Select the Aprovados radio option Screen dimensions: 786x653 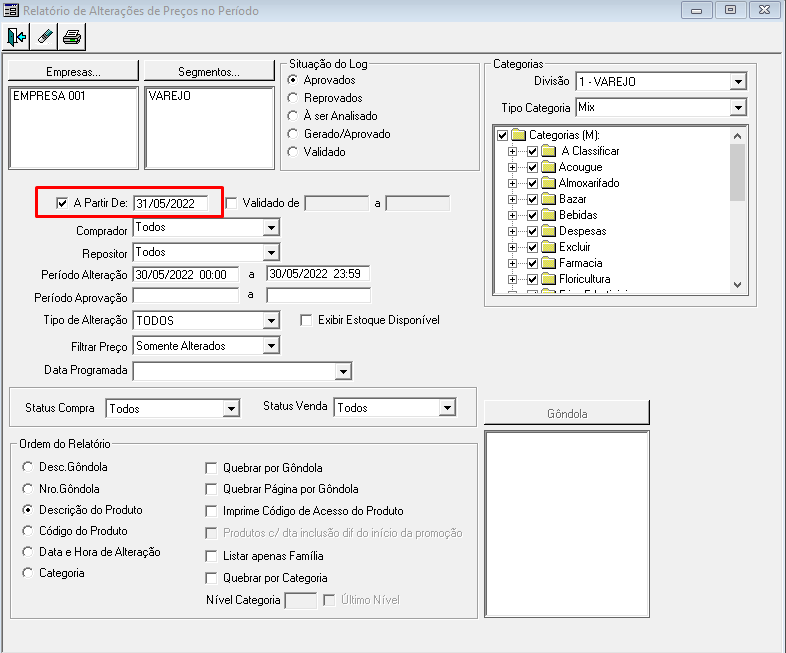pyautogui.click(x=293, y=80)
